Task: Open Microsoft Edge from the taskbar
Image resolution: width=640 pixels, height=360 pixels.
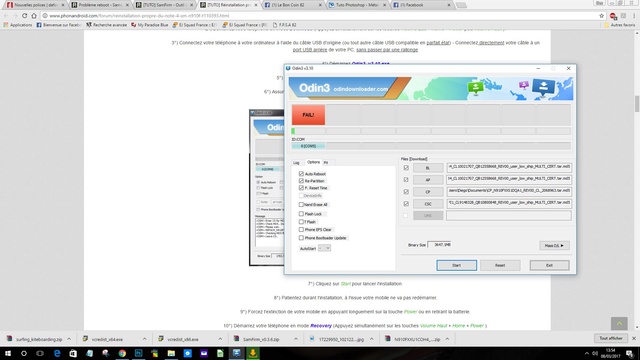Action: (57, 353)
